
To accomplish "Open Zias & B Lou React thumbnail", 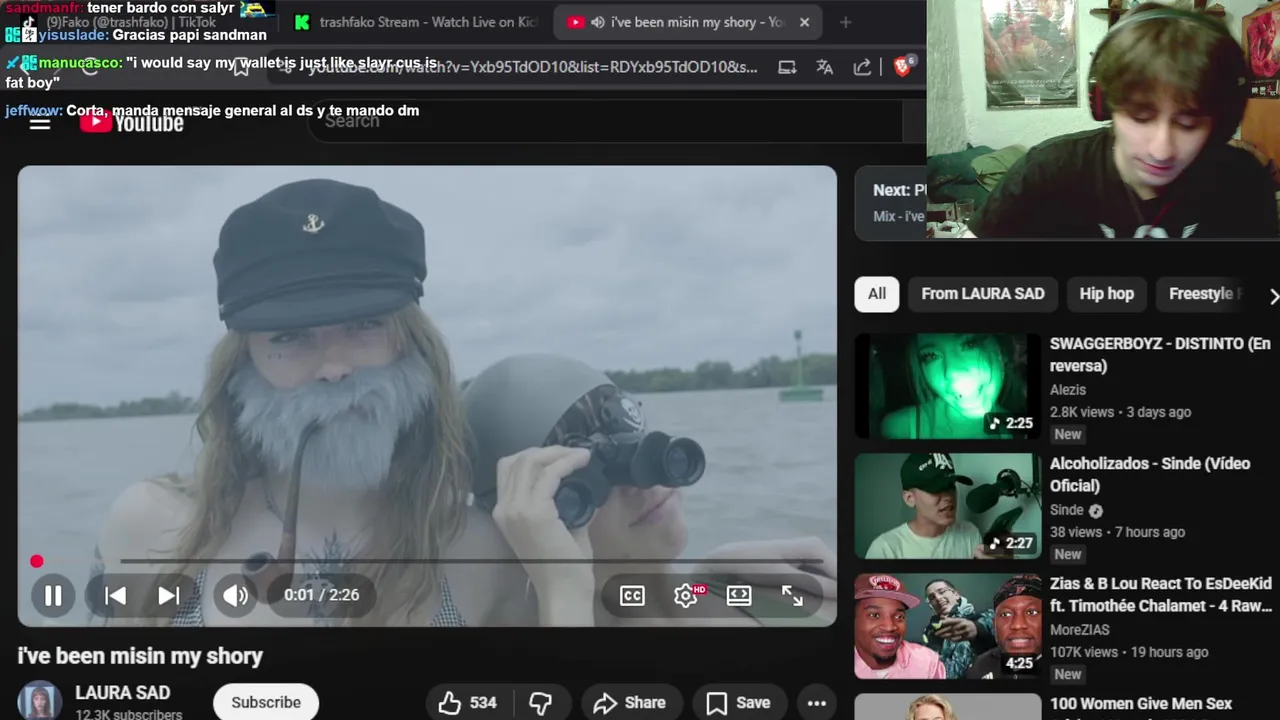I will [948, 627].
